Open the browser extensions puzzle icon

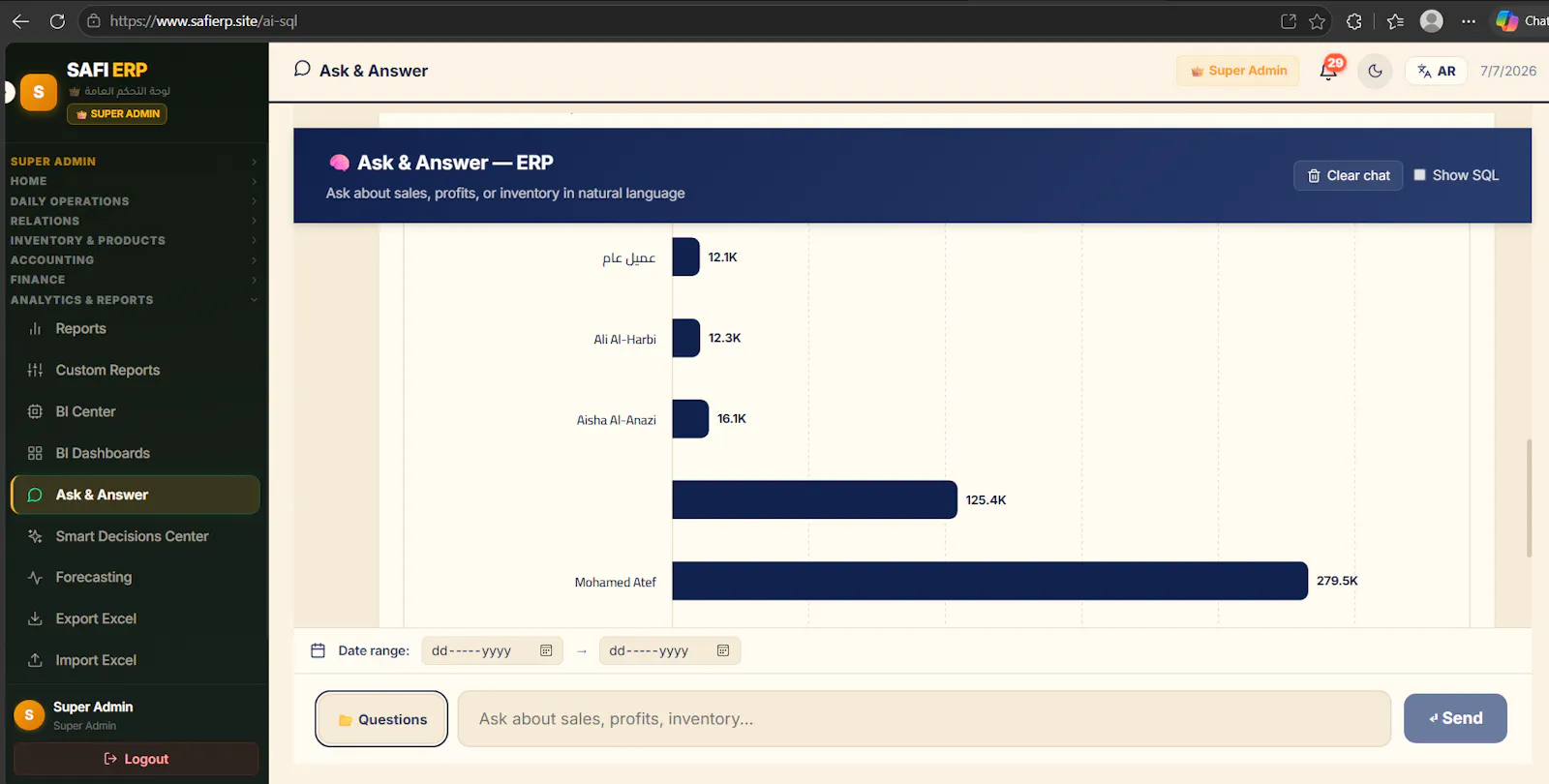click(1353, 21)
